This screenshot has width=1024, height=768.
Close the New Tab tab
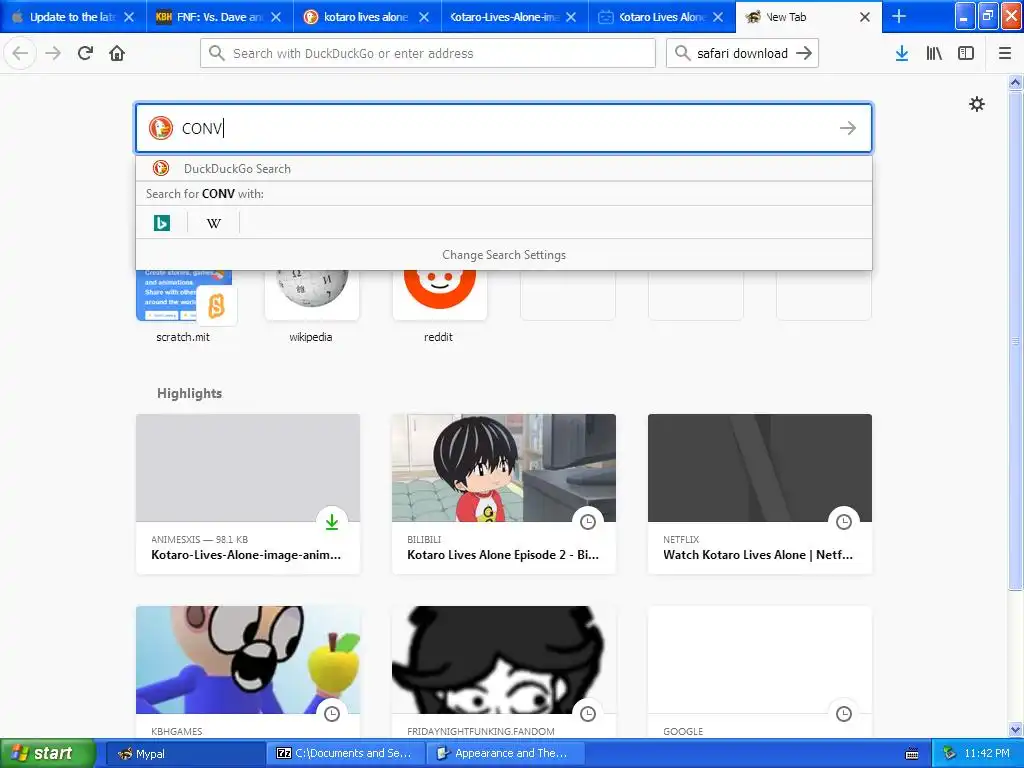click(x=865, y=17)
